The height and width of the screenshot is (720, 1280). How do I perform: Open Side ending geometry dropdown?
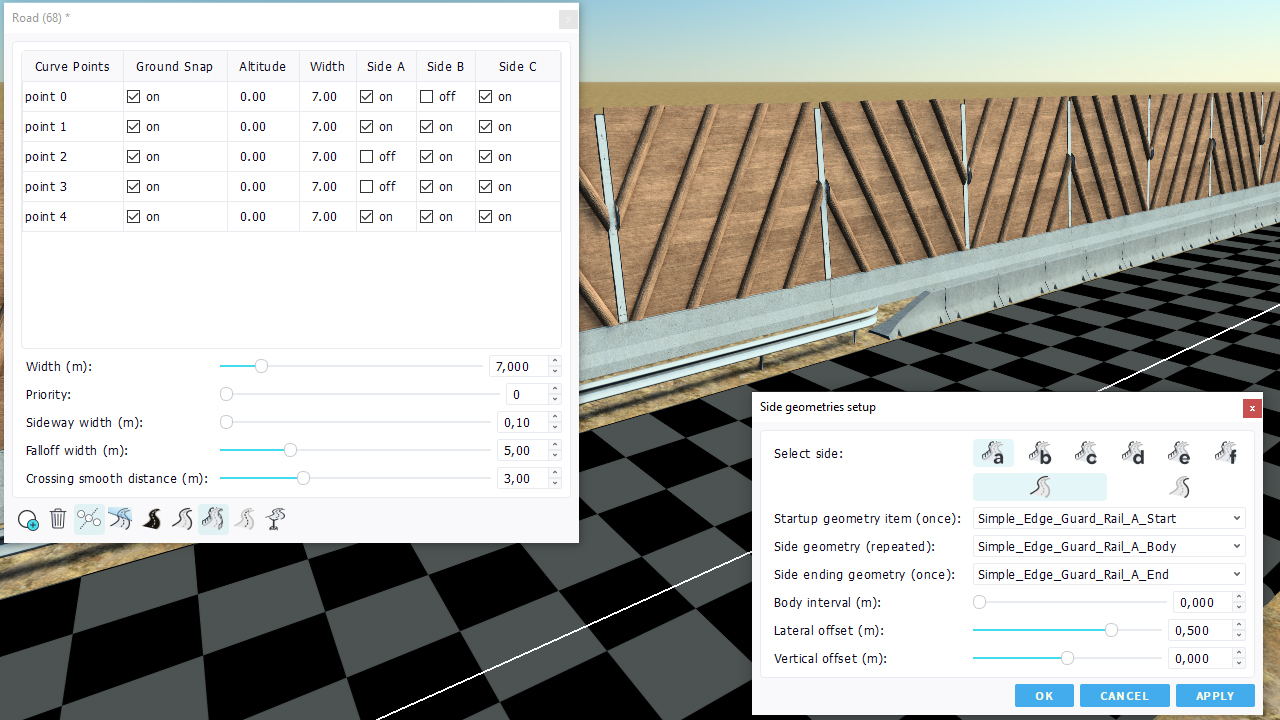pos(1109,574)
